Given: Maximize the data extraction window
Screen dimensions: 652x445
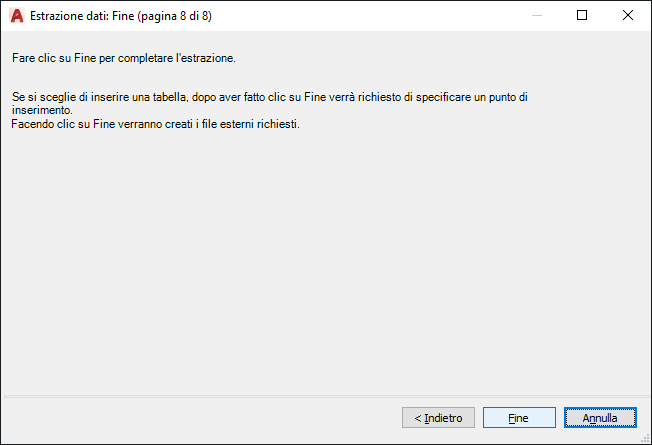Looking at the screenshot, I should [x=583, y=16].
